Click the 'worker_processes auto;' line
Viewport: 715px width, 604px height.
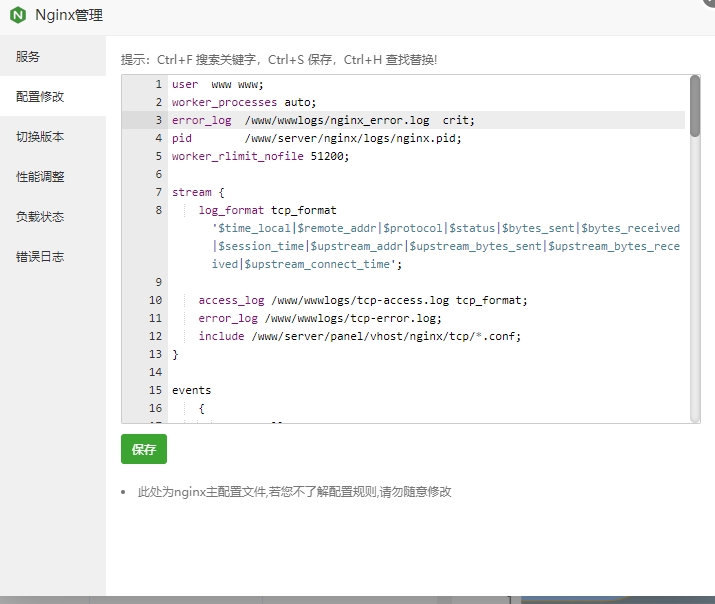tap(244, 102)
